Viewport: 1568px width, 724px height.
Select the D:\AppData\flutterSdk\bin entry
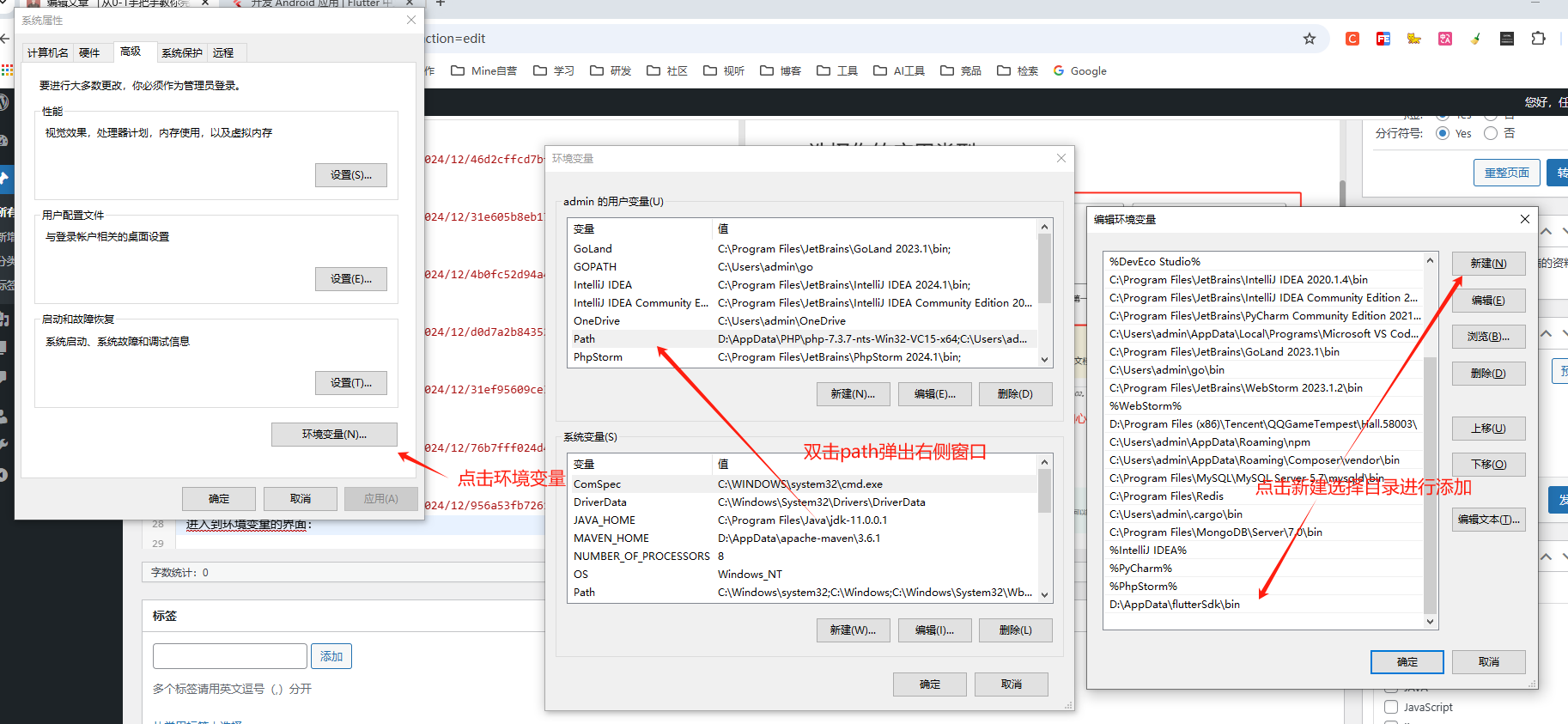pos(1263,605)
